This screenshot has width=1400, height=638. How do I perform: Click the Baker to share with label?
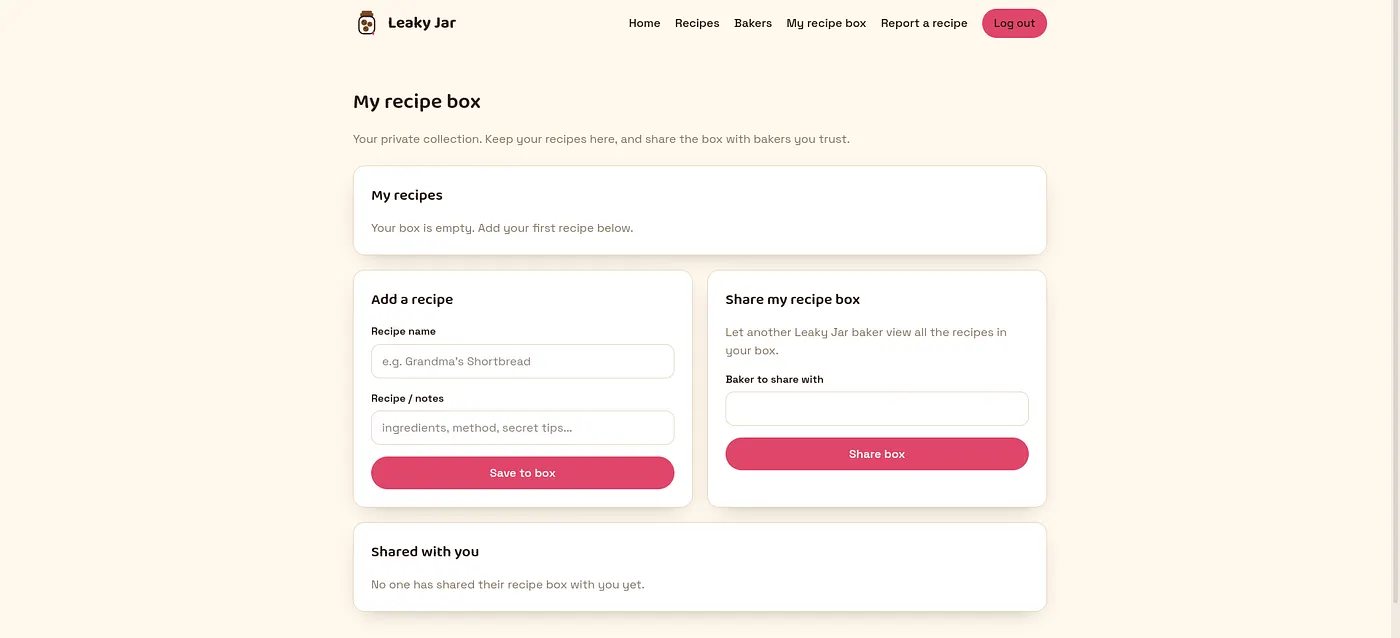coord(774,379)
